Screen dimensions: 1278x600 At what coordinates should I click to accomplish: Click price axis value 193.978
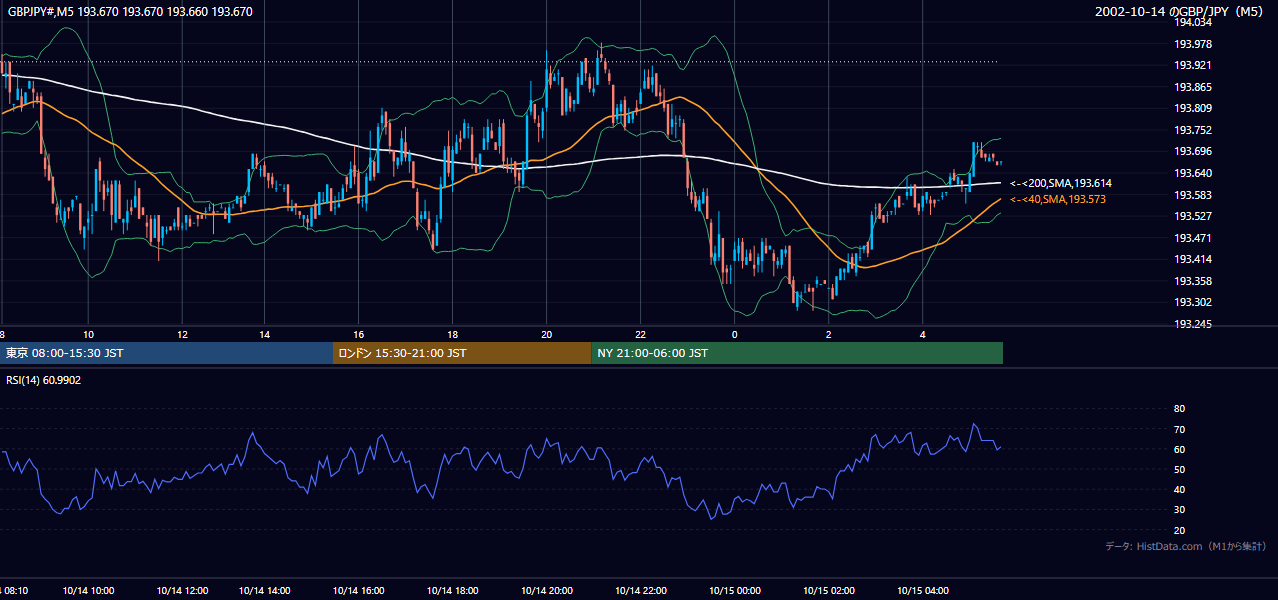coord(1193,44)
